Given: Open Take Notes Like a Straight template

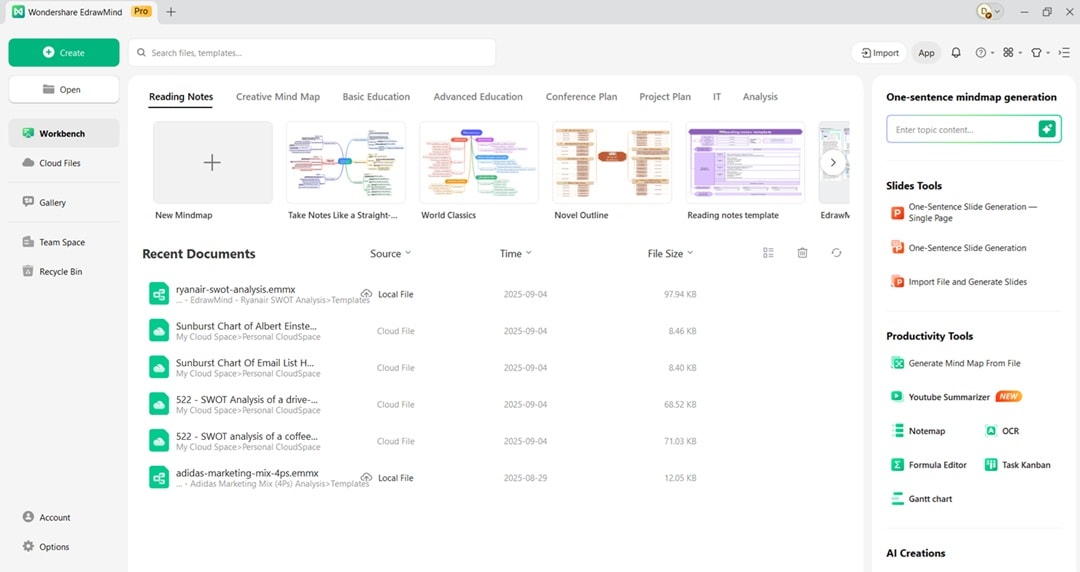Looking at the screenshot, I should (x=346, y=162).
